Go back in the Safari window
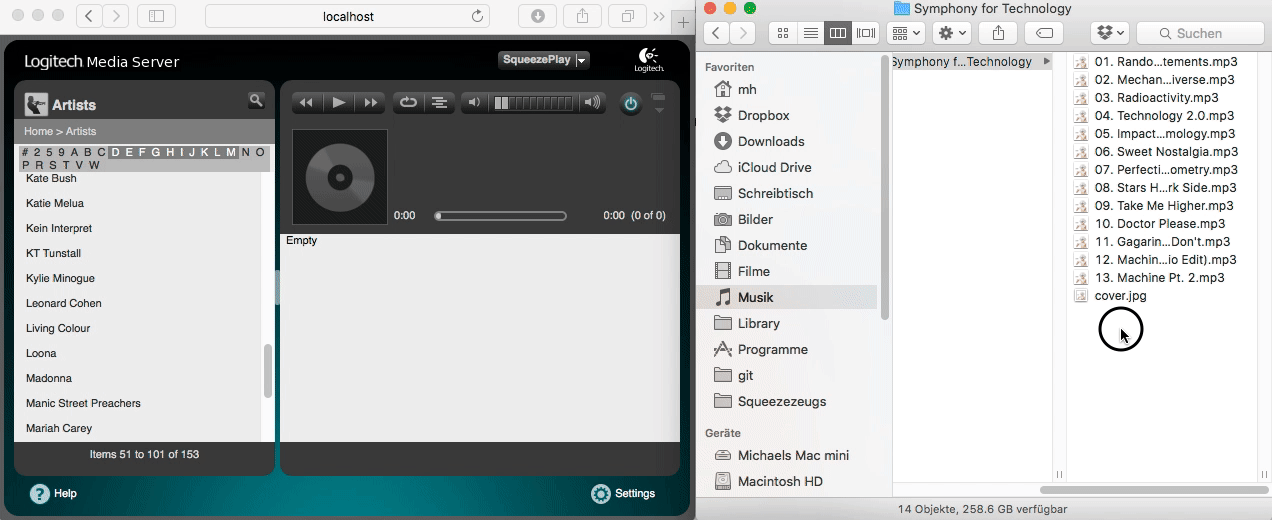Viewport: 1272px width, 520px height. coord(90,16)
